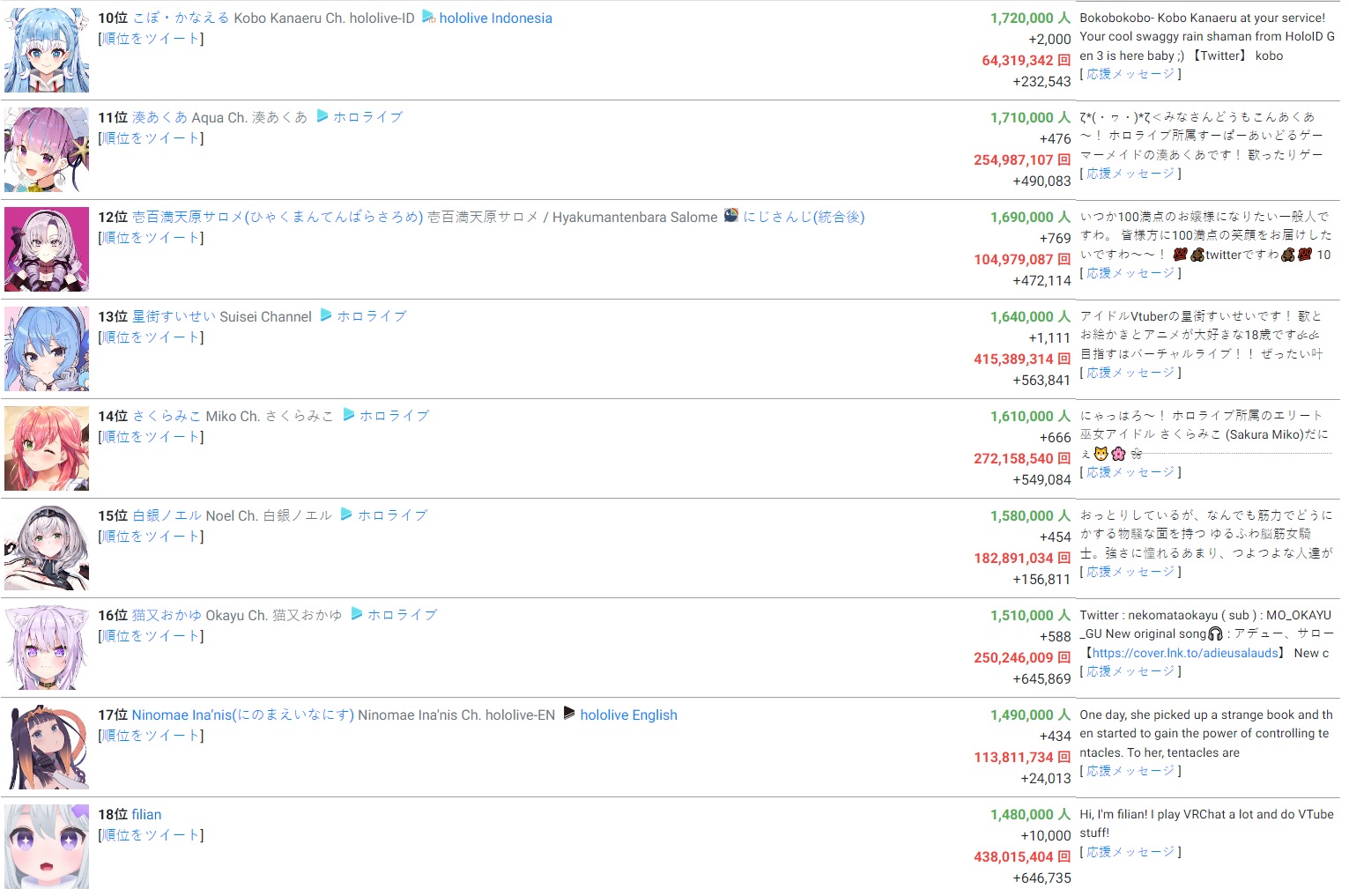Click view count 272,158,540 回
1349x896 pixels.
1022,459
